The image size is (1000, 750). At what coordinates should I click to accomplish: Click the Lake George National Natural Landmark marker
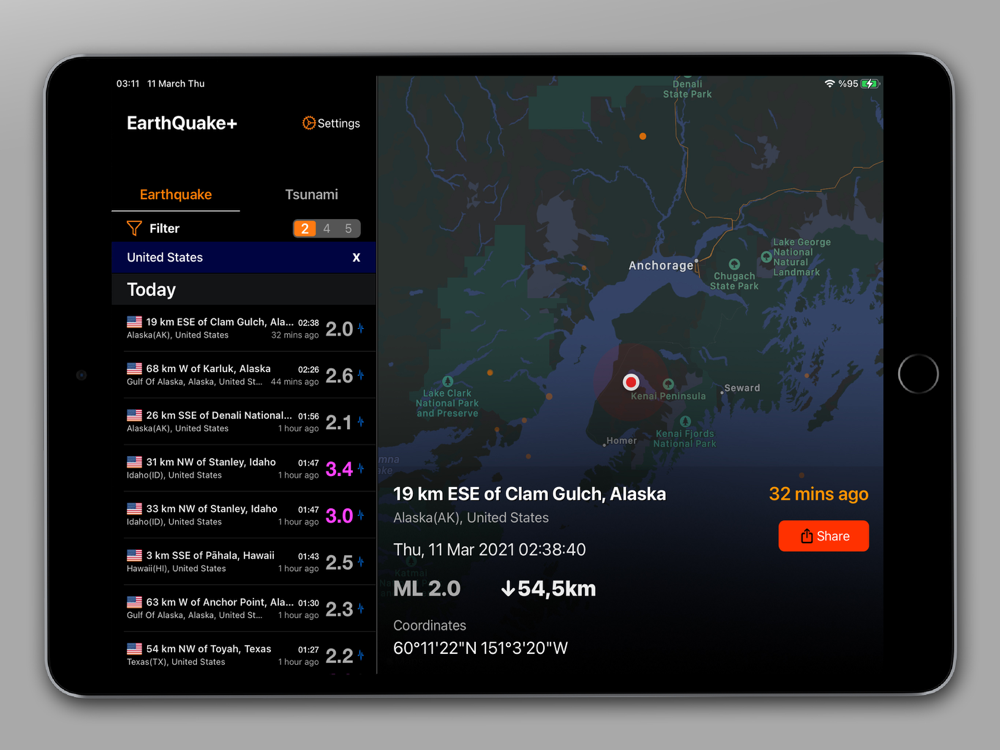[767, 256]
